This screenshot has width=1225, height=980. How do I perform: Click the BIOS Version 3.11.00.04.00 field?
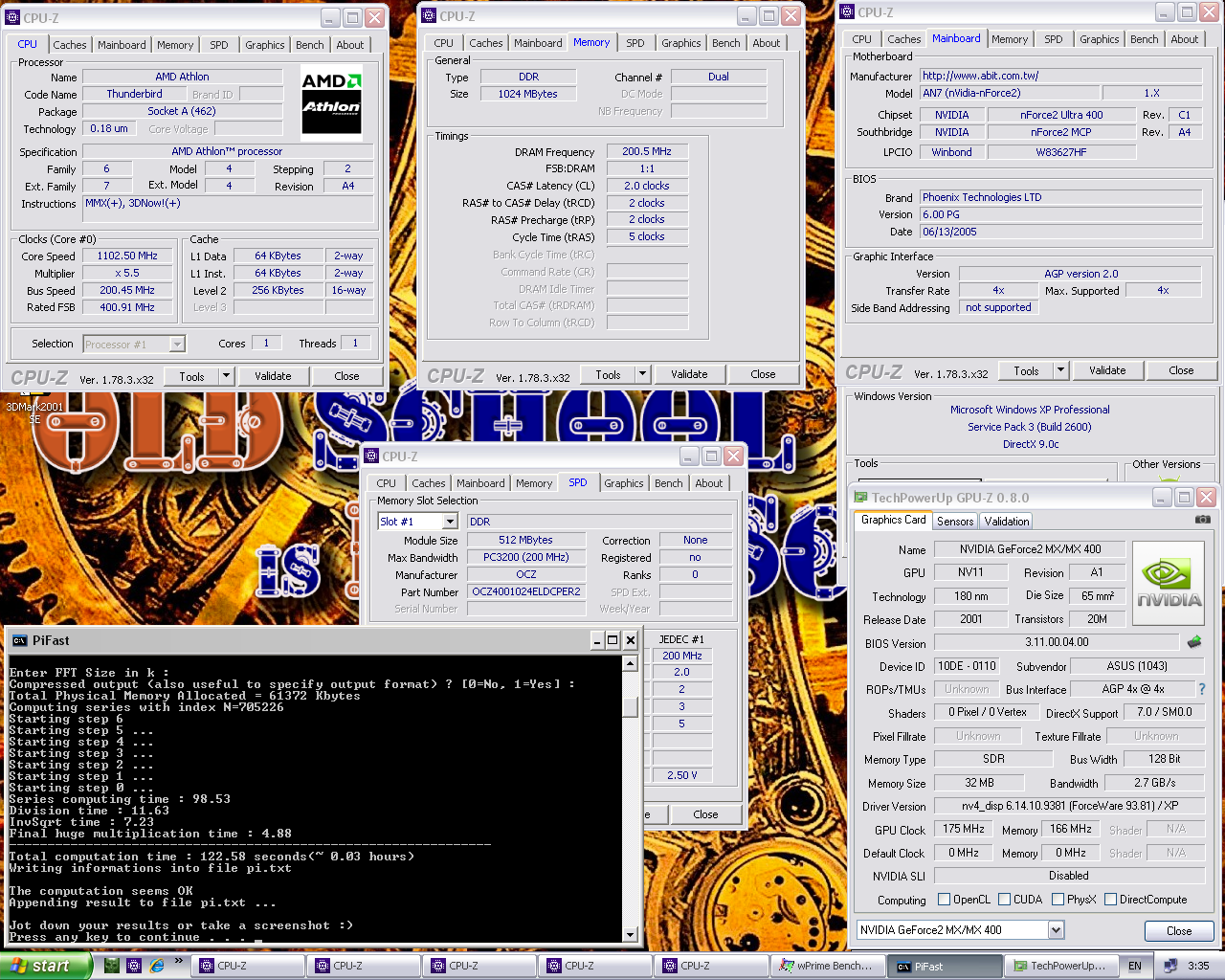click(x=1058, y=642)
